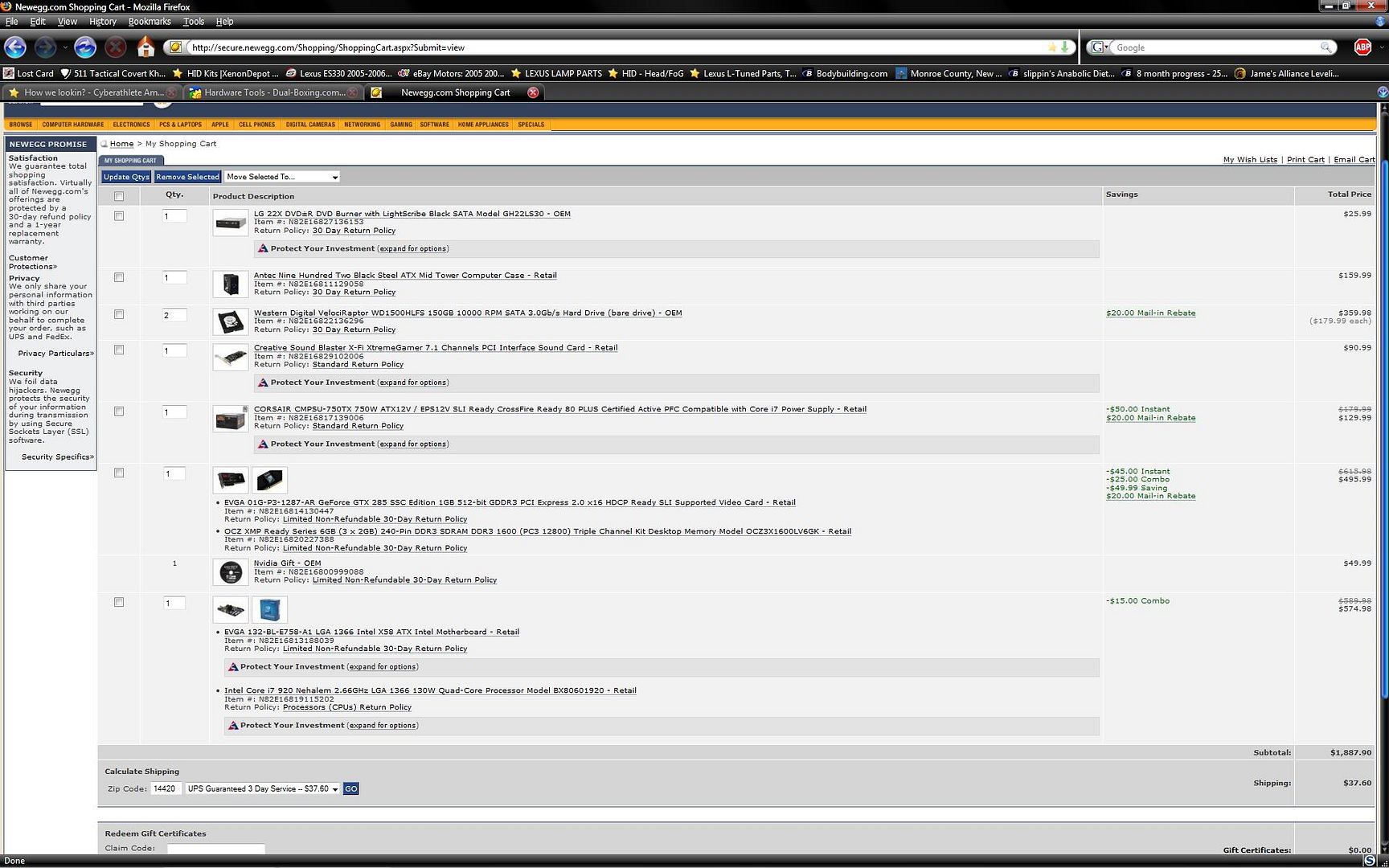Toggle the select-all checkbox in header row
Viewport: 1389px width, 868px height.
(119, 196)
